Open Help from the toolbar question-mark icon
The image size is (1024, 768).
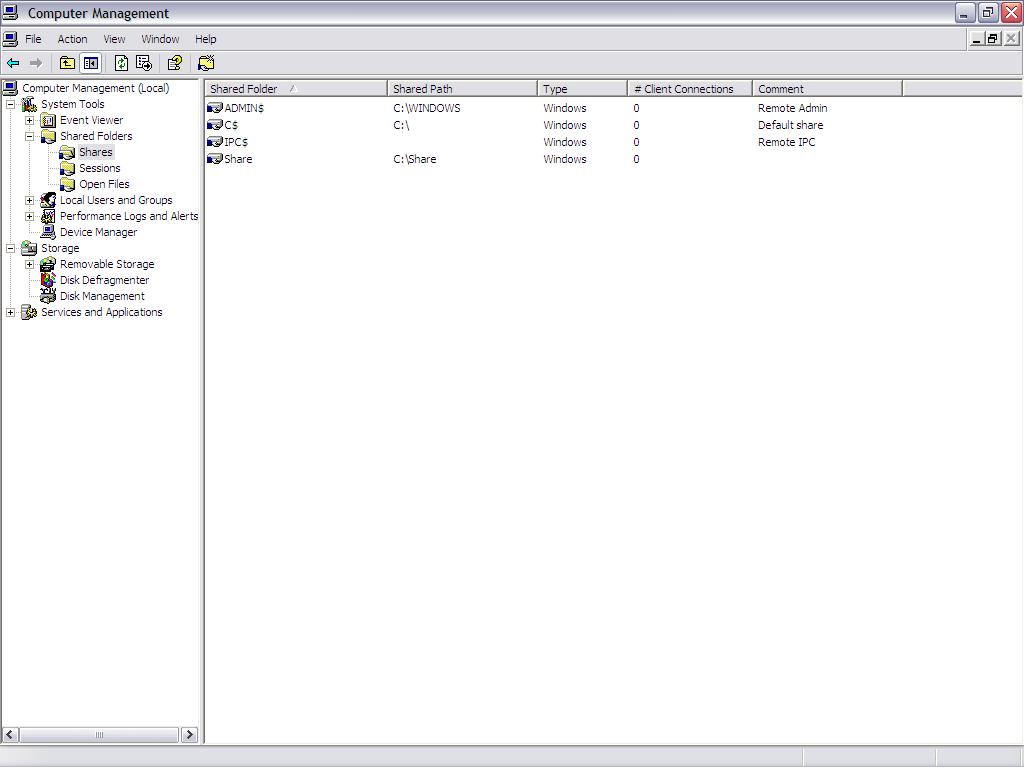(174, 63)
